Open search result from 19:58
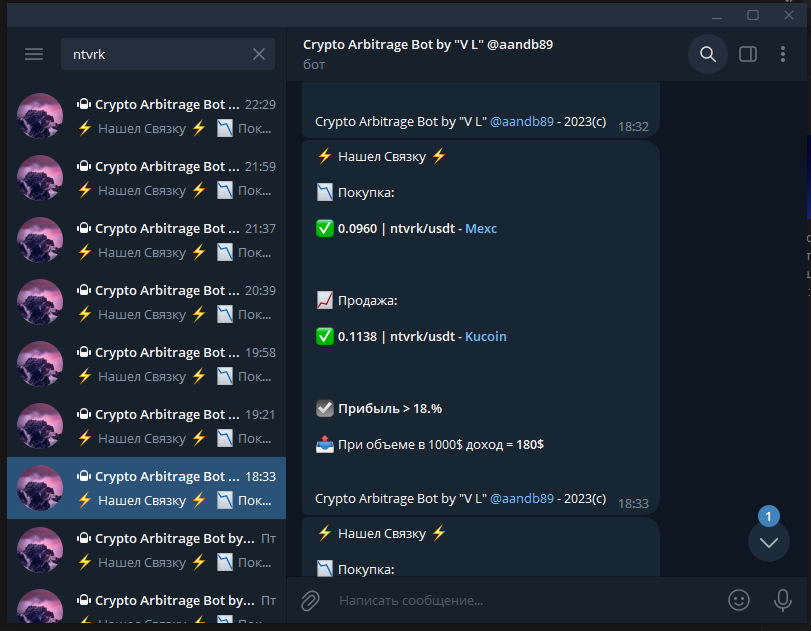This screenshot has height=631, width=811. tap(146, 364)
